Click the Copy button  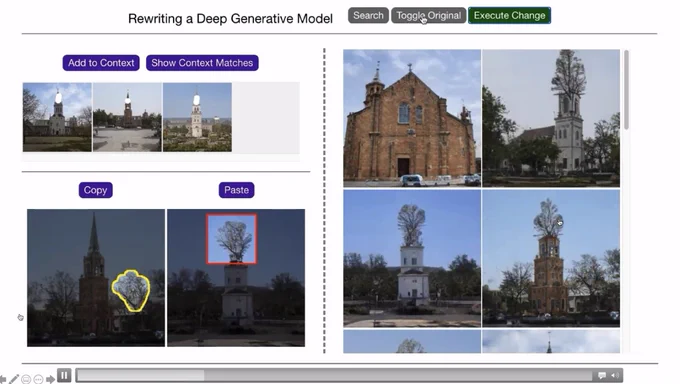95,190
